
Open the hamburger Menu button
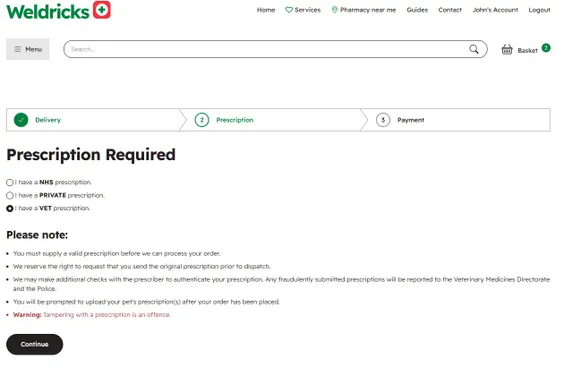[28, 49]
